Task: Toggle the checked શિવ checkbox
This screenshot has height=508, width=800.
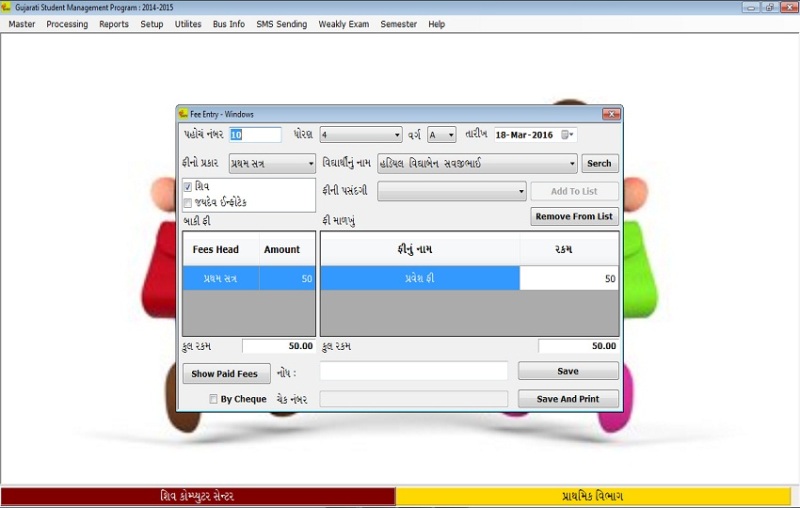Action: coord(188,187)
